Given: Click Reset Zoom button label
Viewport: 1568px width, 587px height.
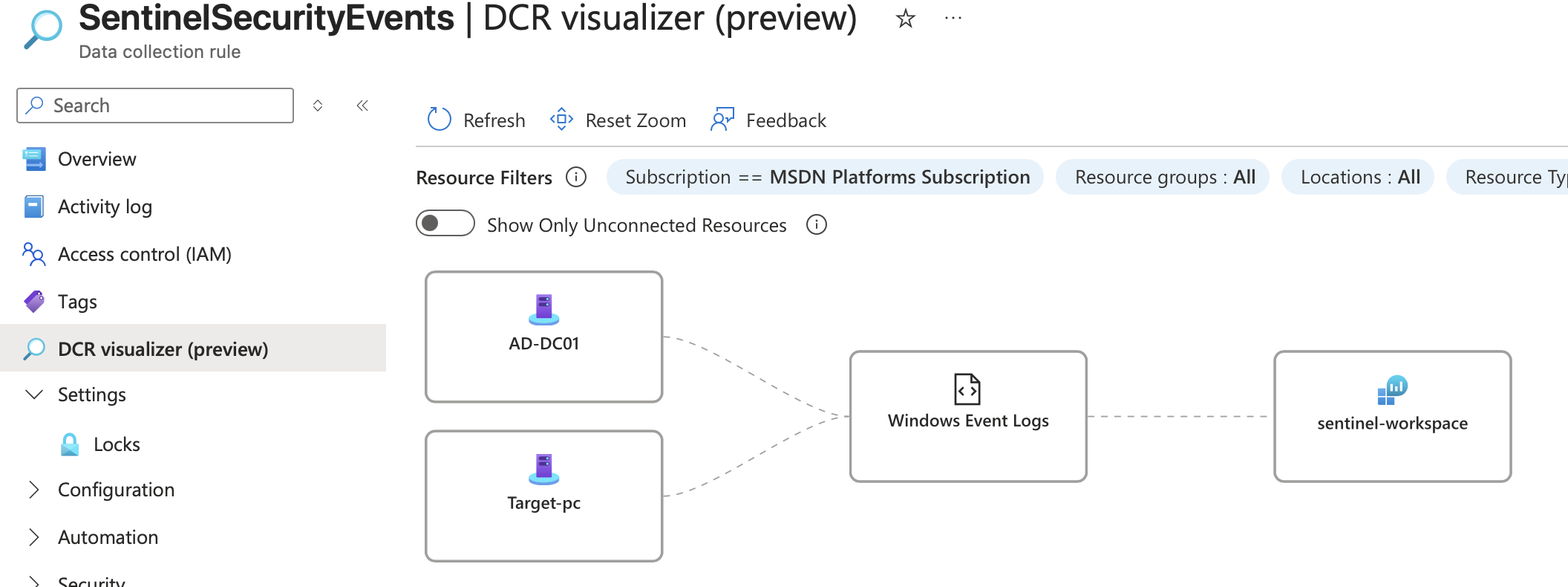Looking at the screenshot, I should (636, 120).
